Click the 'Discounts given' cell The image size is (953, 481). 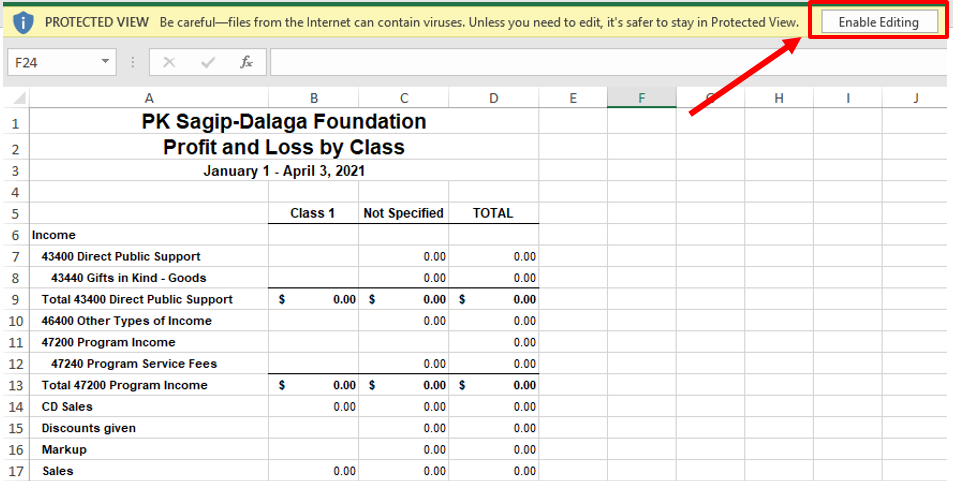coord(149,428)
